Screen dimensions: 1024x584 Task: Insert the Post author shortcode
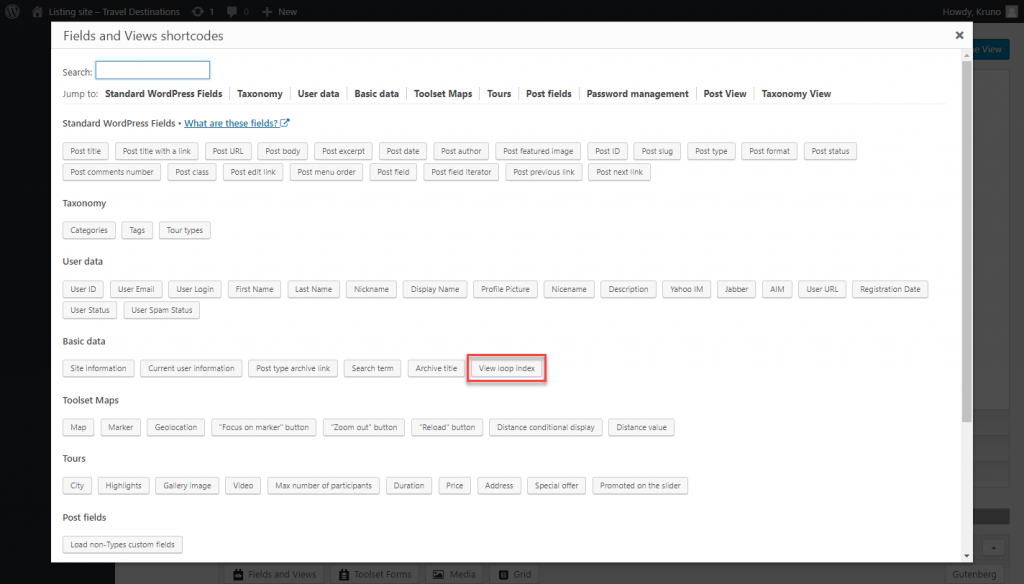(x=461, y=151)
